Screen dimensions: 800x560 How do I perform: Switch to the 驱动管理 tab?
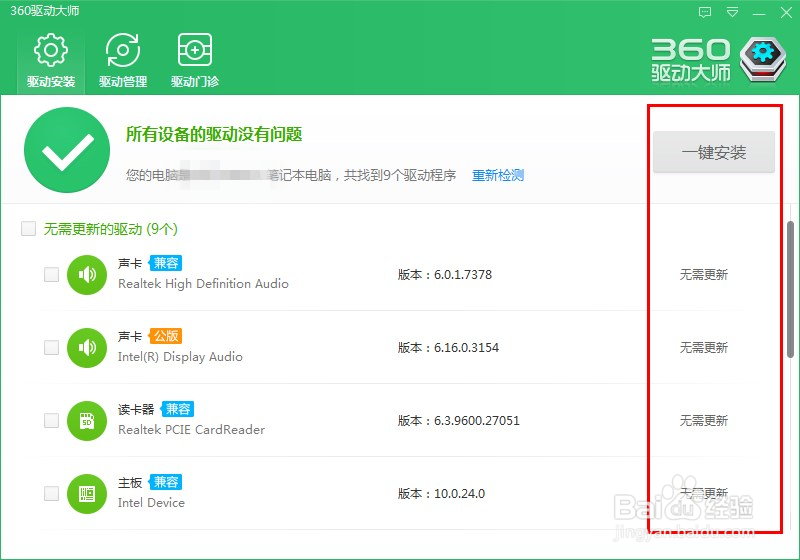pyautogui.click(x=123, y=61)
